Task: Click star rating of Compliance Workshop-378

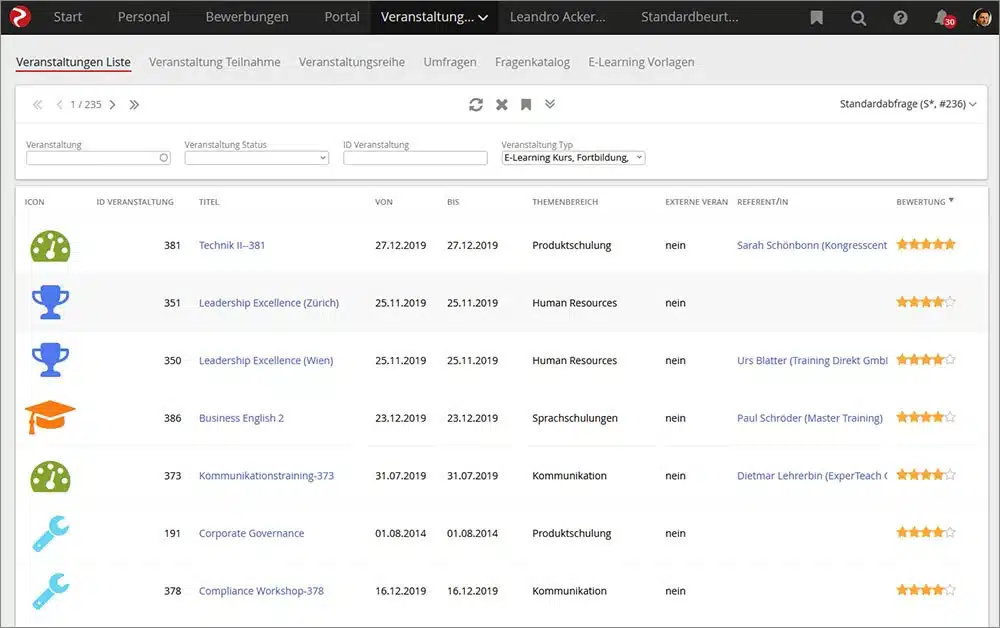Action: (x=925, y=590)
